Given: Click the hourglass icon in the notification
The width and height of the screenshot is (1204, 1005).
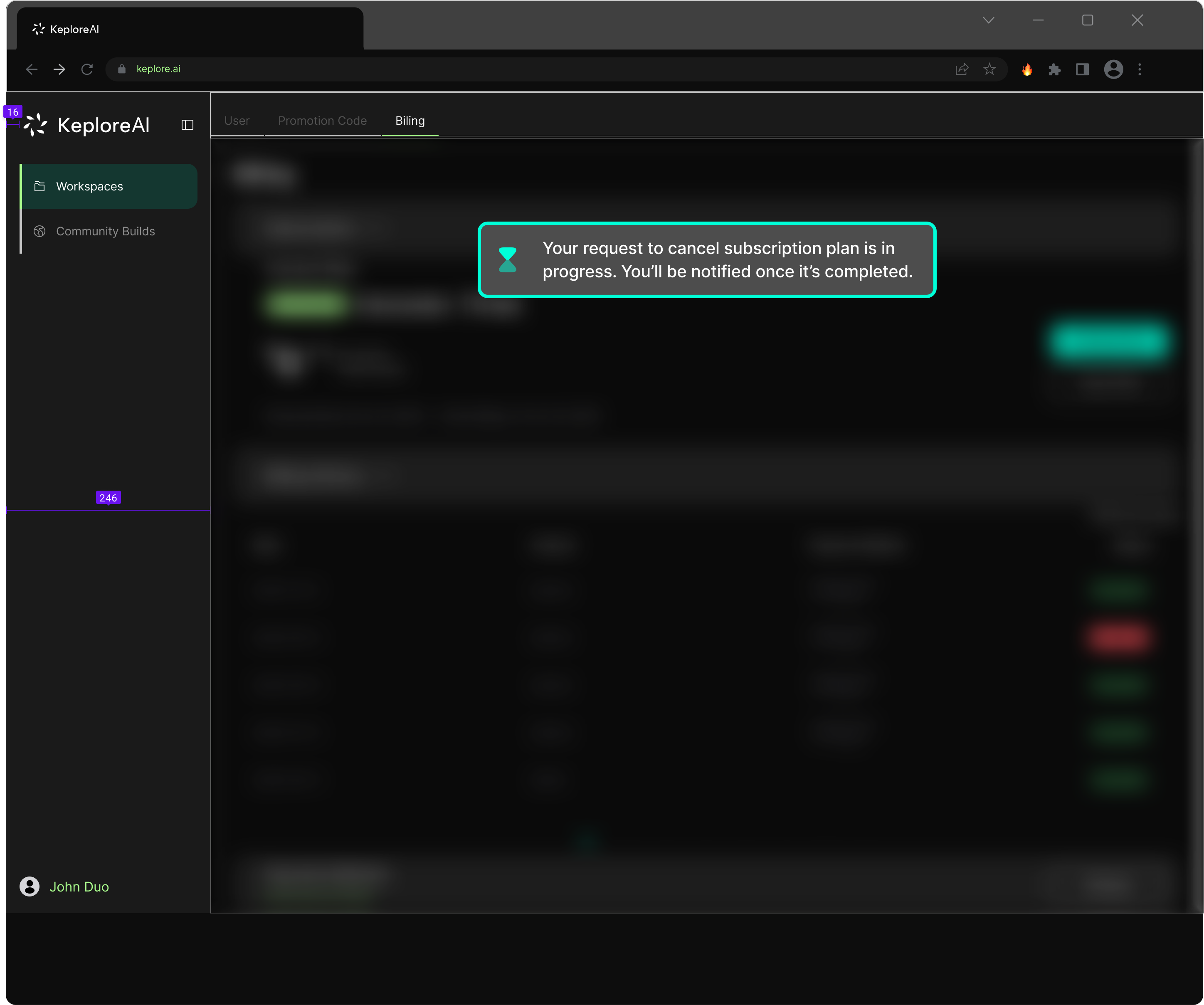Looking at the screenshot, I should [507, 259].
